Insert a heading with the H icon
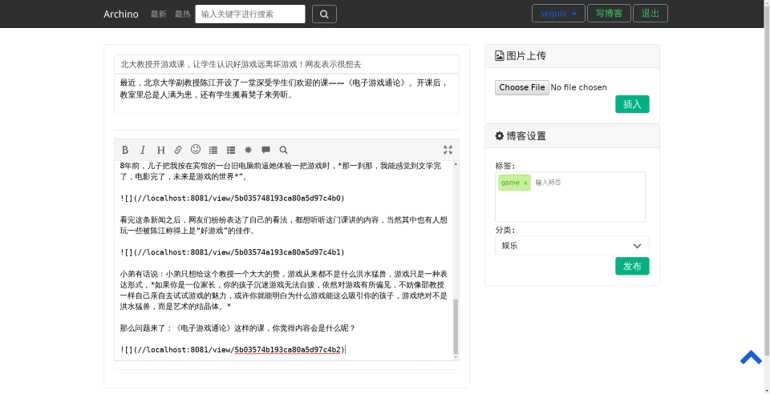The height and width of the screenshot is (394, 770). [161, 150]
